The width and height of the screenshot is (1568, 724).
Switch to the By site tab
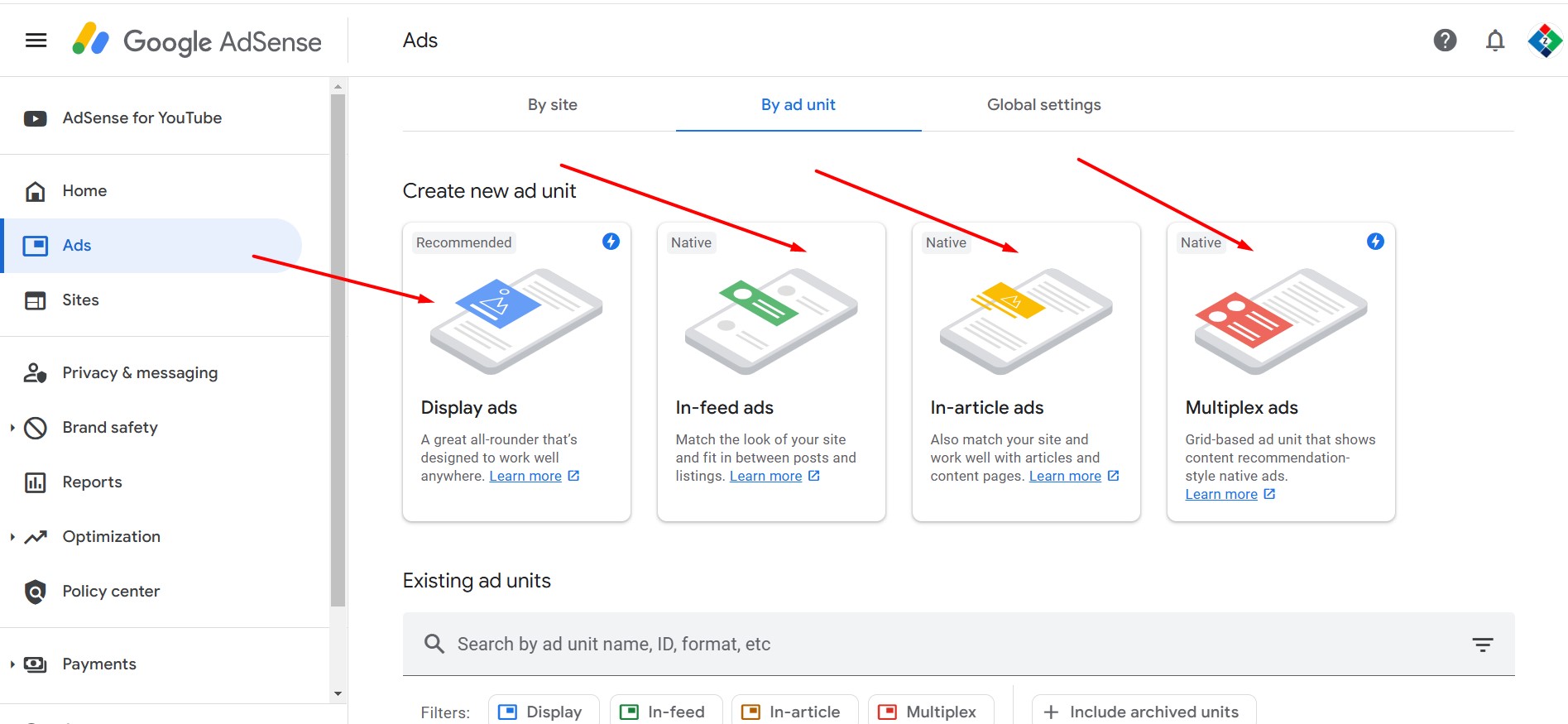[552, 105]
